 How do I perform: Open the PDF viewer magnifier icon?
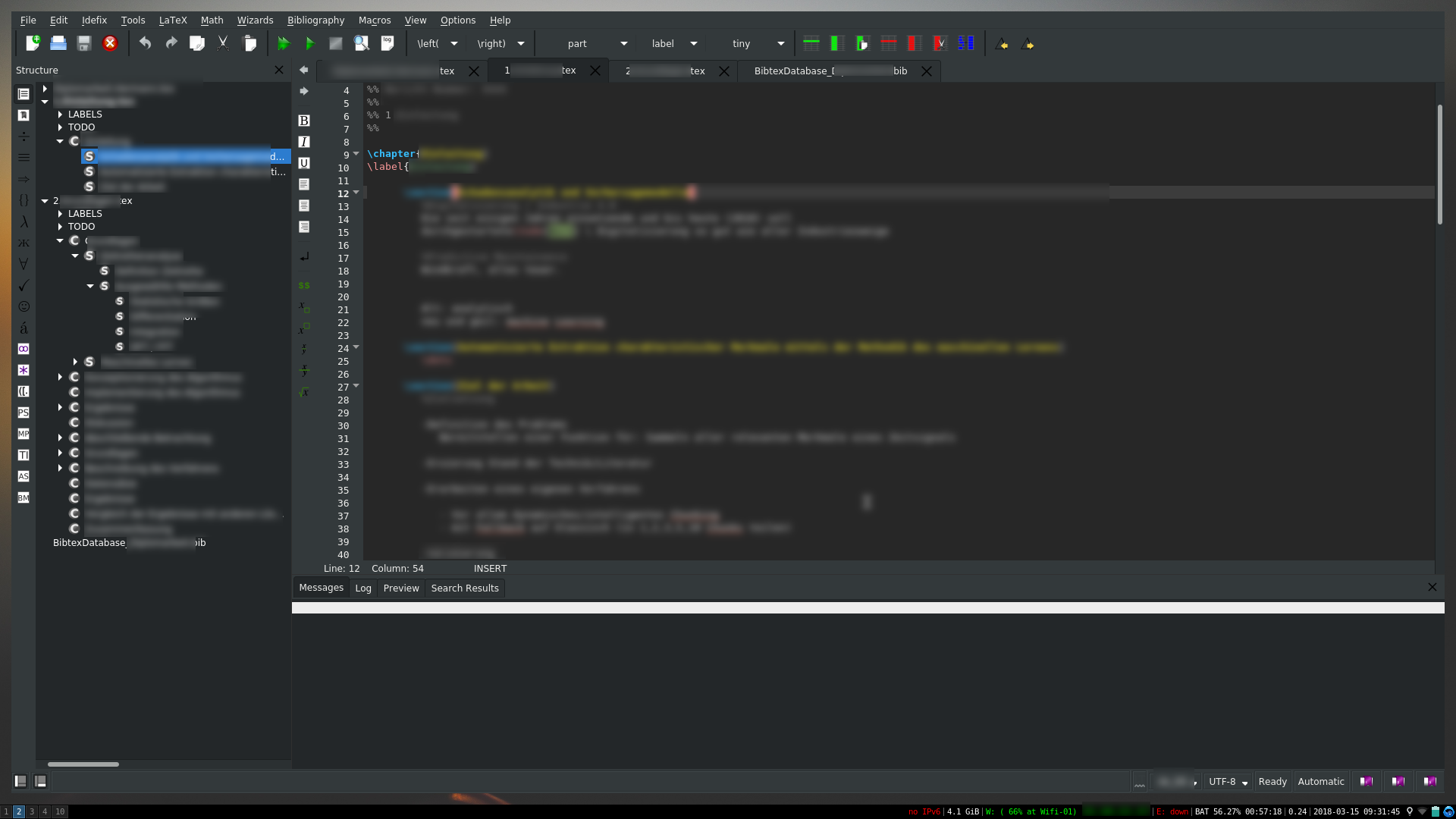[x=361, y=44]
